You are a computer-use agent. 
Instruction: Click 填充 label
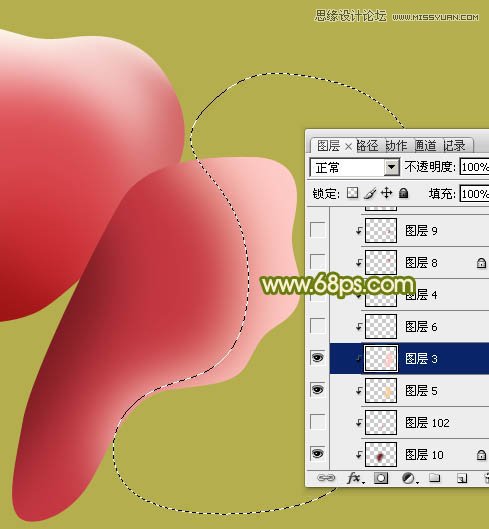click(x=442, y=194)
